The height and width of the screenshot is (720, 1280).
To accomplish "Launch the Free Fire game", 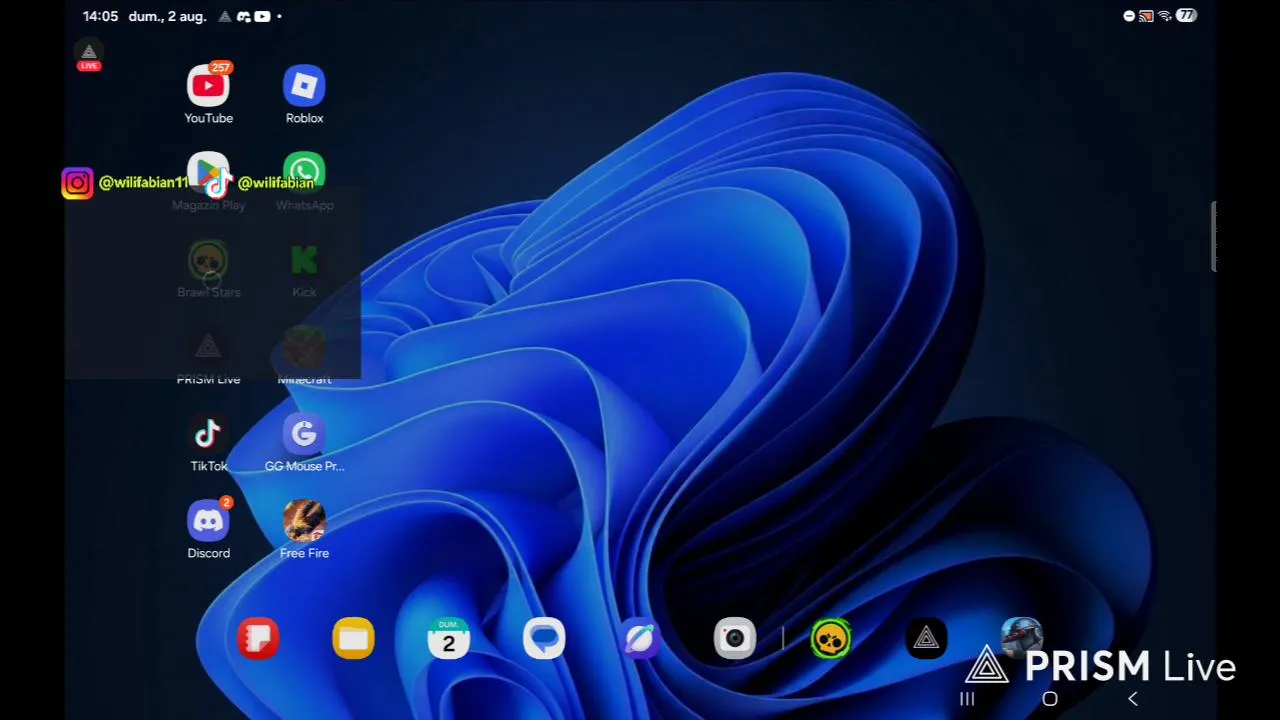I will [304, 522].
